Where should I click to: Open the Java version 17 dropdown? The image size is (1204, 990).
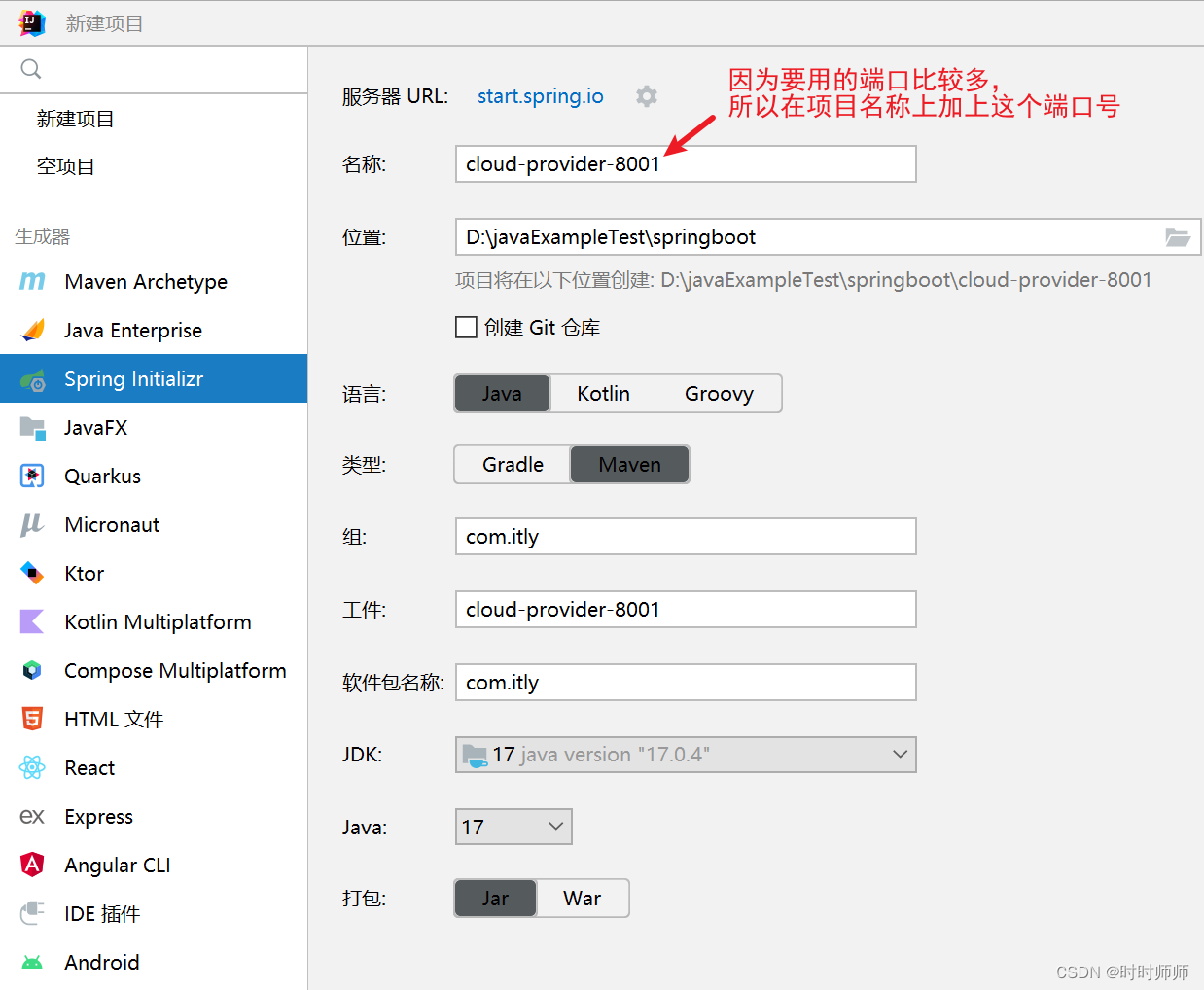pyautogui.click(x=513, y=827)
